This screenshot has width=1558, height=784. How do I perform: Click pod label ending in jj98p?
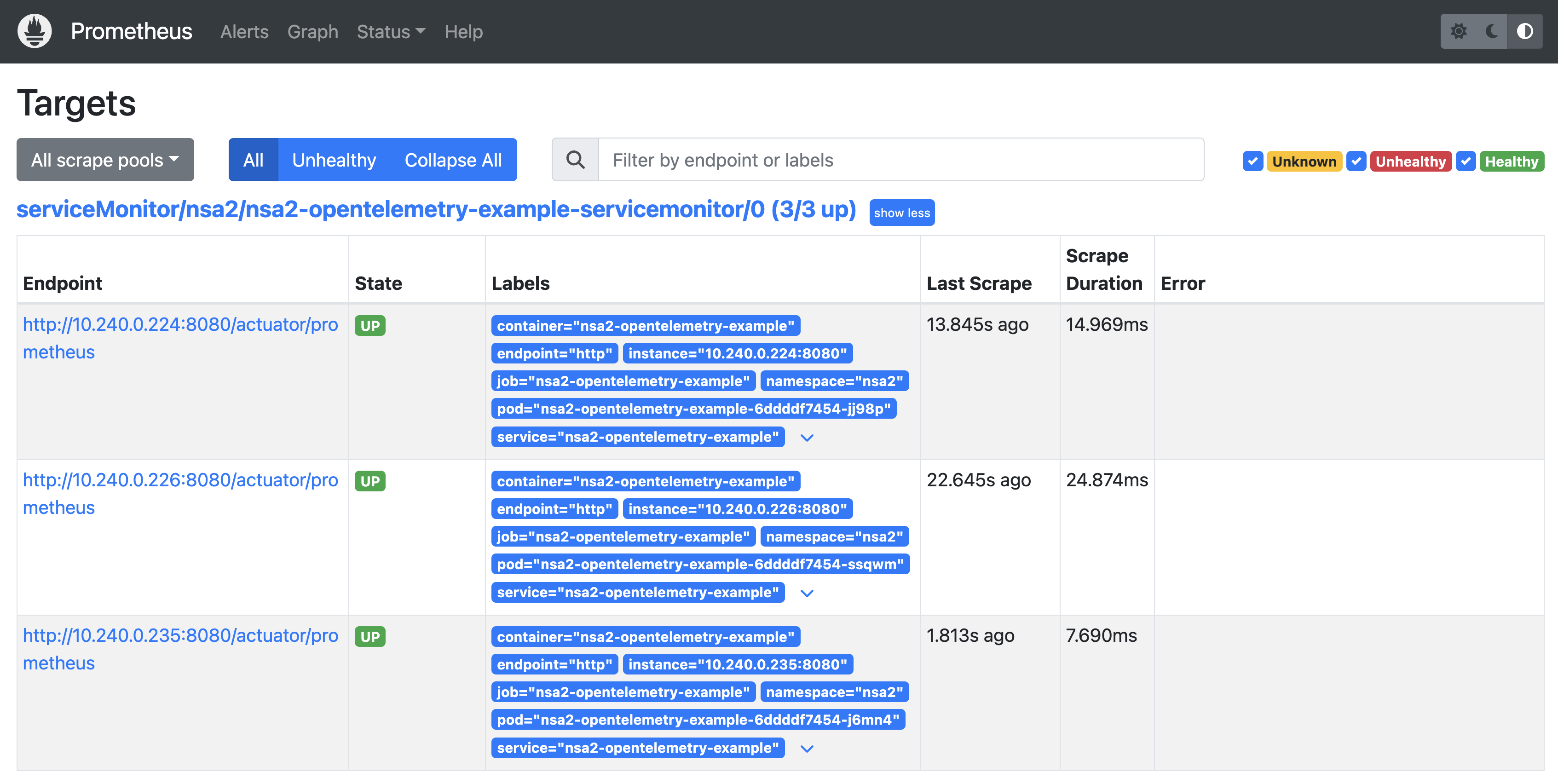point(694,409)
